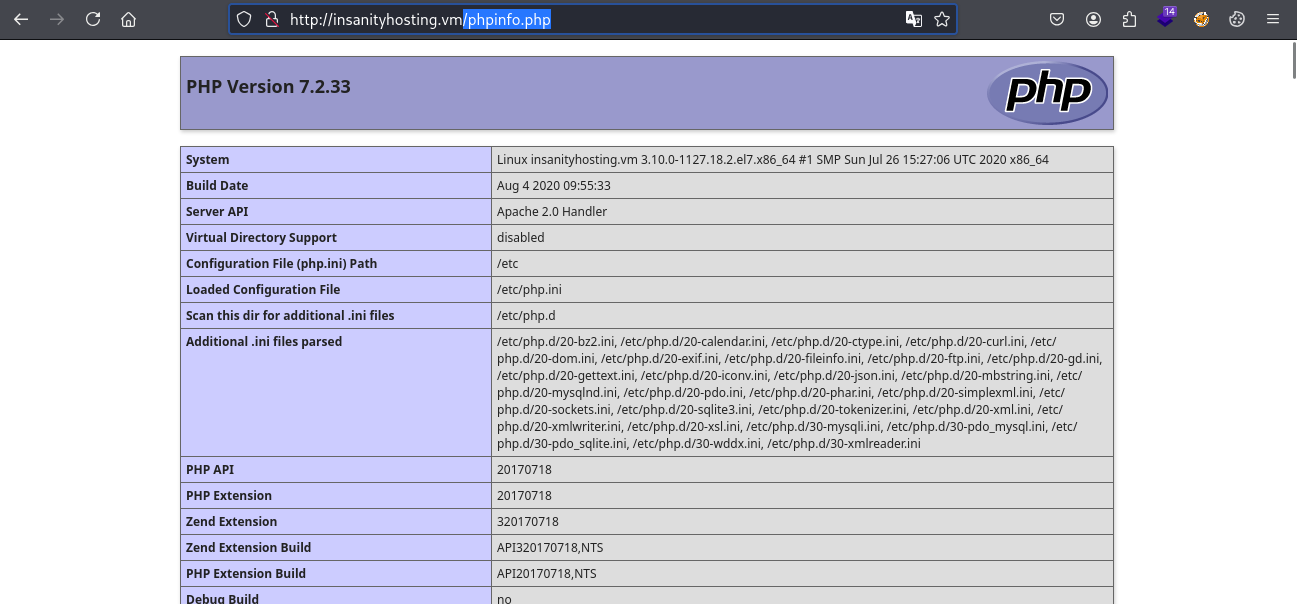
Task: Open the Firefox account icon
Action: point(1093,19)
